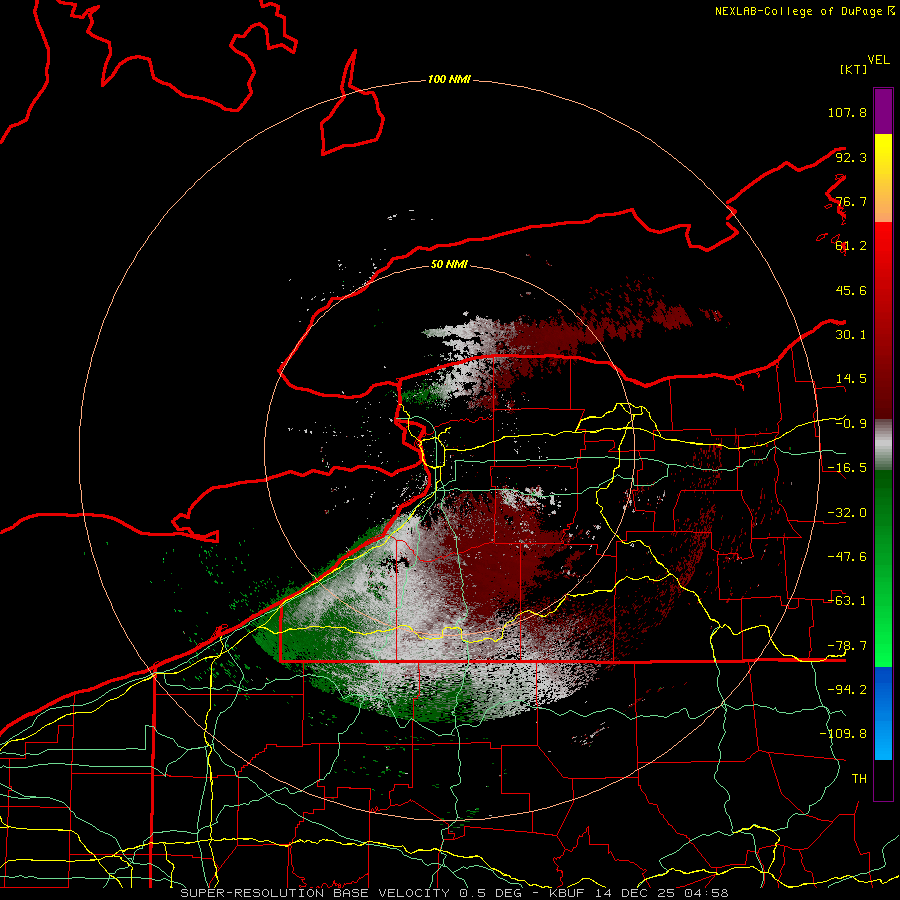Click the 100 NMI range ring label
900x900 pixels.
point(449,79)
